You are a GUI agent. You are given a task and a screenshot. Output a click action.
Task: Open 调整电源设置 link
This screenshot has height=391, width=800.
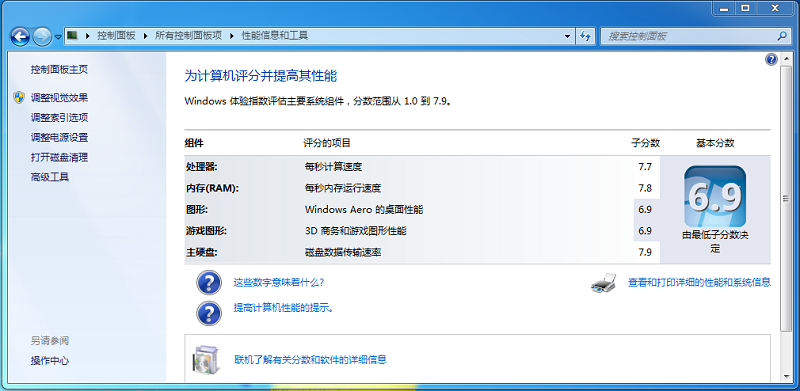(59, 137)
